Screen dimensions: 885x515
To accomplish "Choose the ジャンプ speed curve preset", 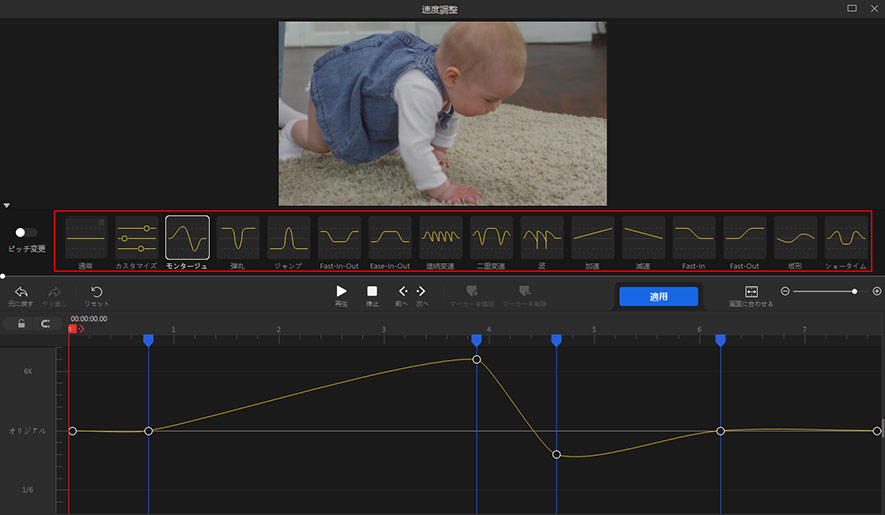I will [288, 238].
